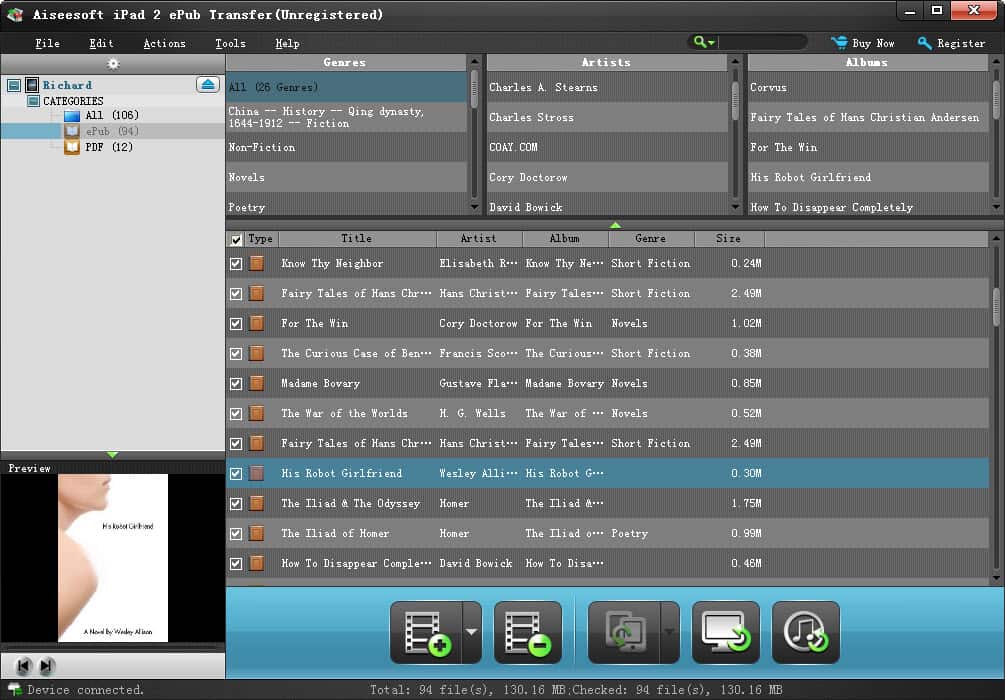Image resolution: width=1005 pixels, height=700 pixels.
Task: Uncheck the How To Disappear Completely checkbox
Action: tap(236, 563)
